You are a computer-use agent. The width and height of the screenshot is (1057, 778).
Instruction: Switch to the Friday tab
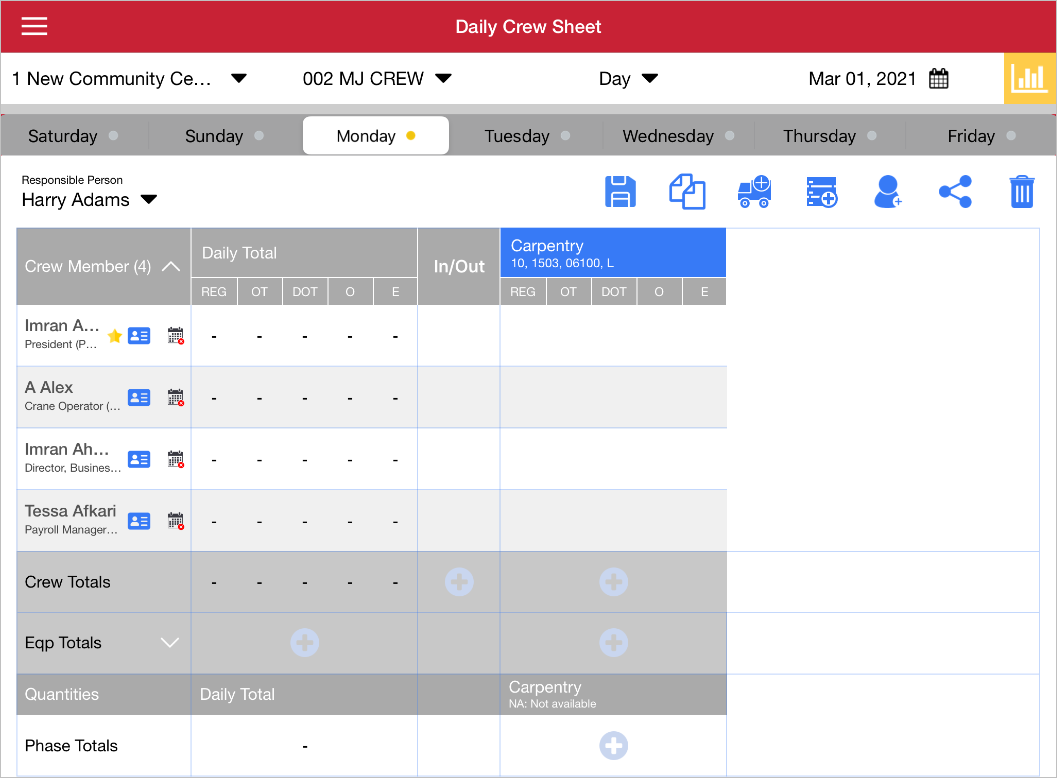[x=981, y=136]
